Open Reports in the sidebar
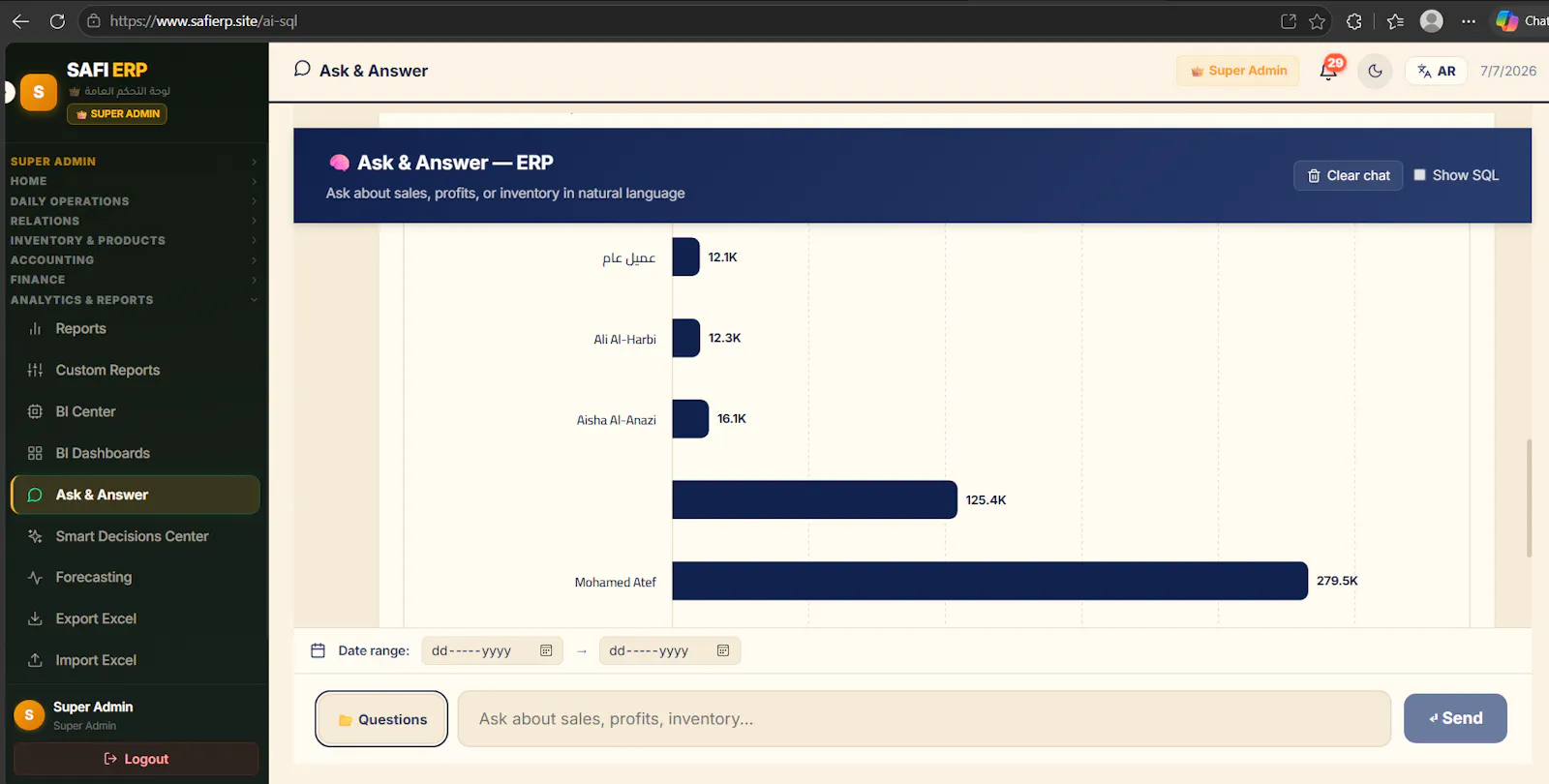The width and height of the screenshot is (1549, 784). click(135, 329)
